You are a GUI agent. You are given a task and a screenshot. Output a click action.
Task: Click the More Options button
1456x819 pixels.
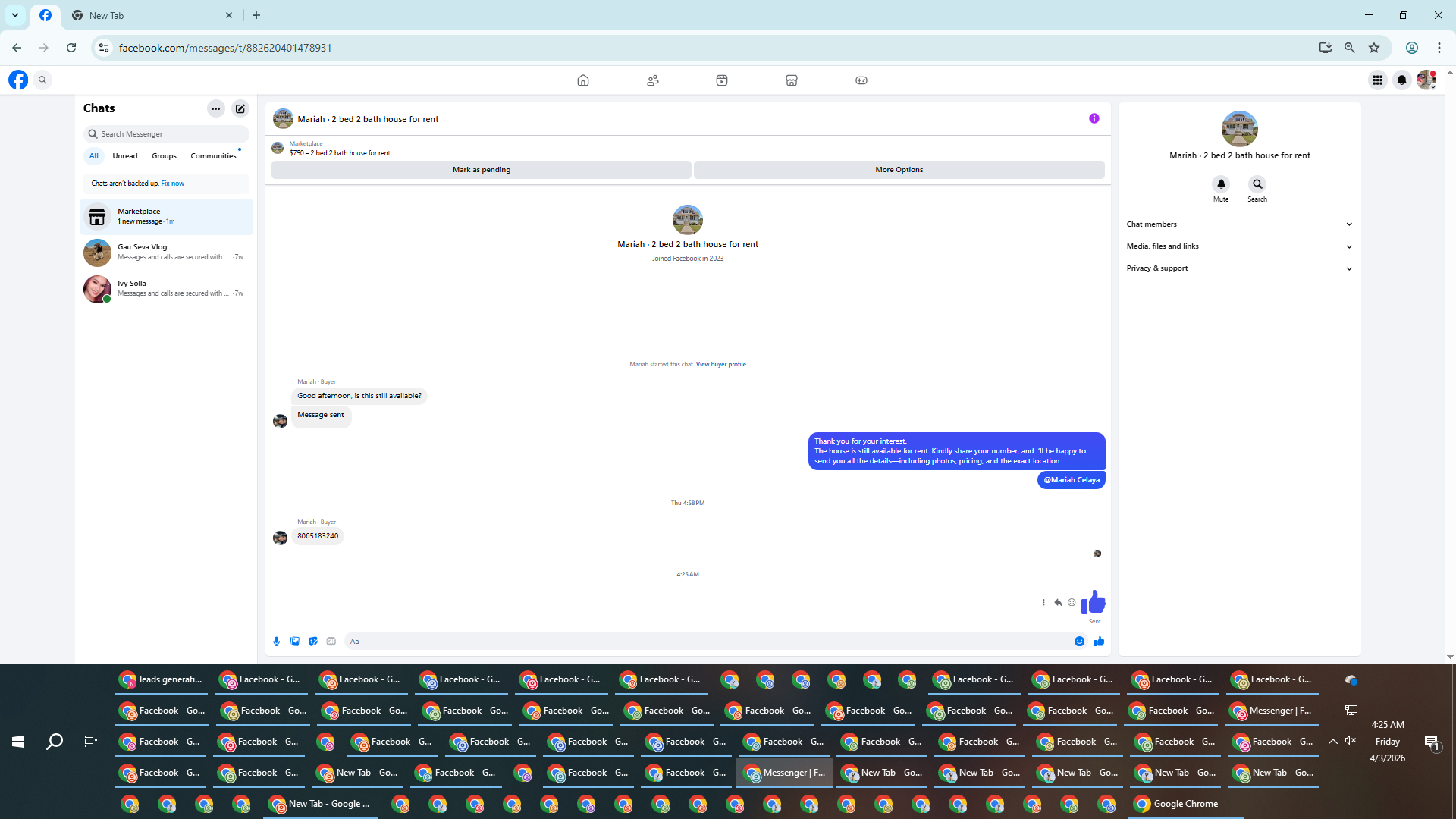pos(899,170)
